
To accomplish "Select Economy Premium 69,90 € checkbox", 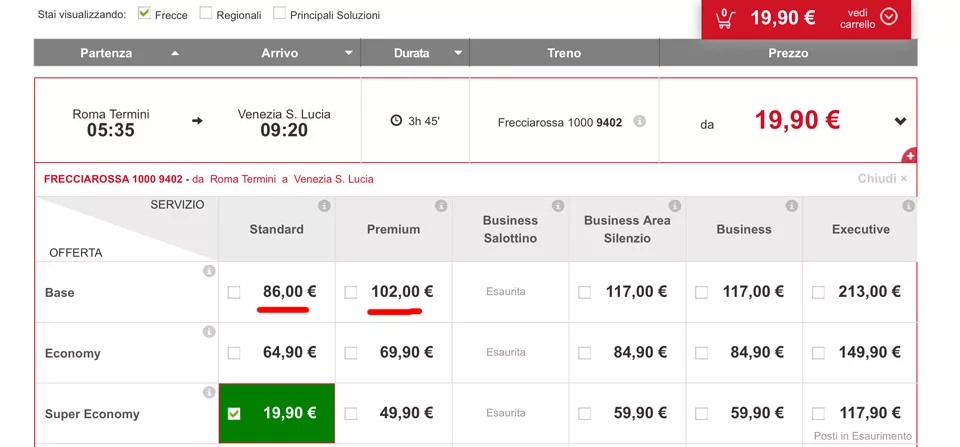I will 351,353.
